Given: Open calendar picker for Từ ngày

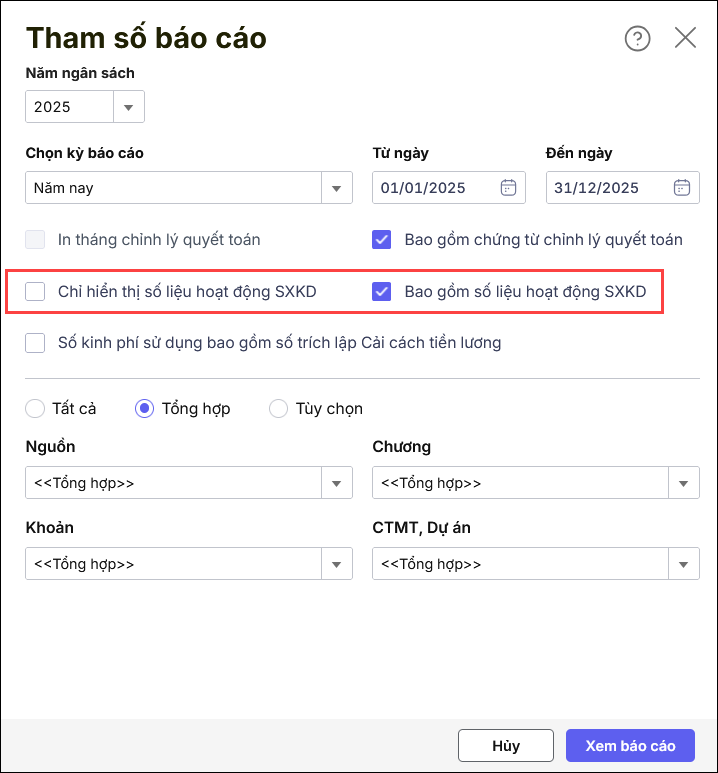Looking at the screenshot, I should click(508, 187).
